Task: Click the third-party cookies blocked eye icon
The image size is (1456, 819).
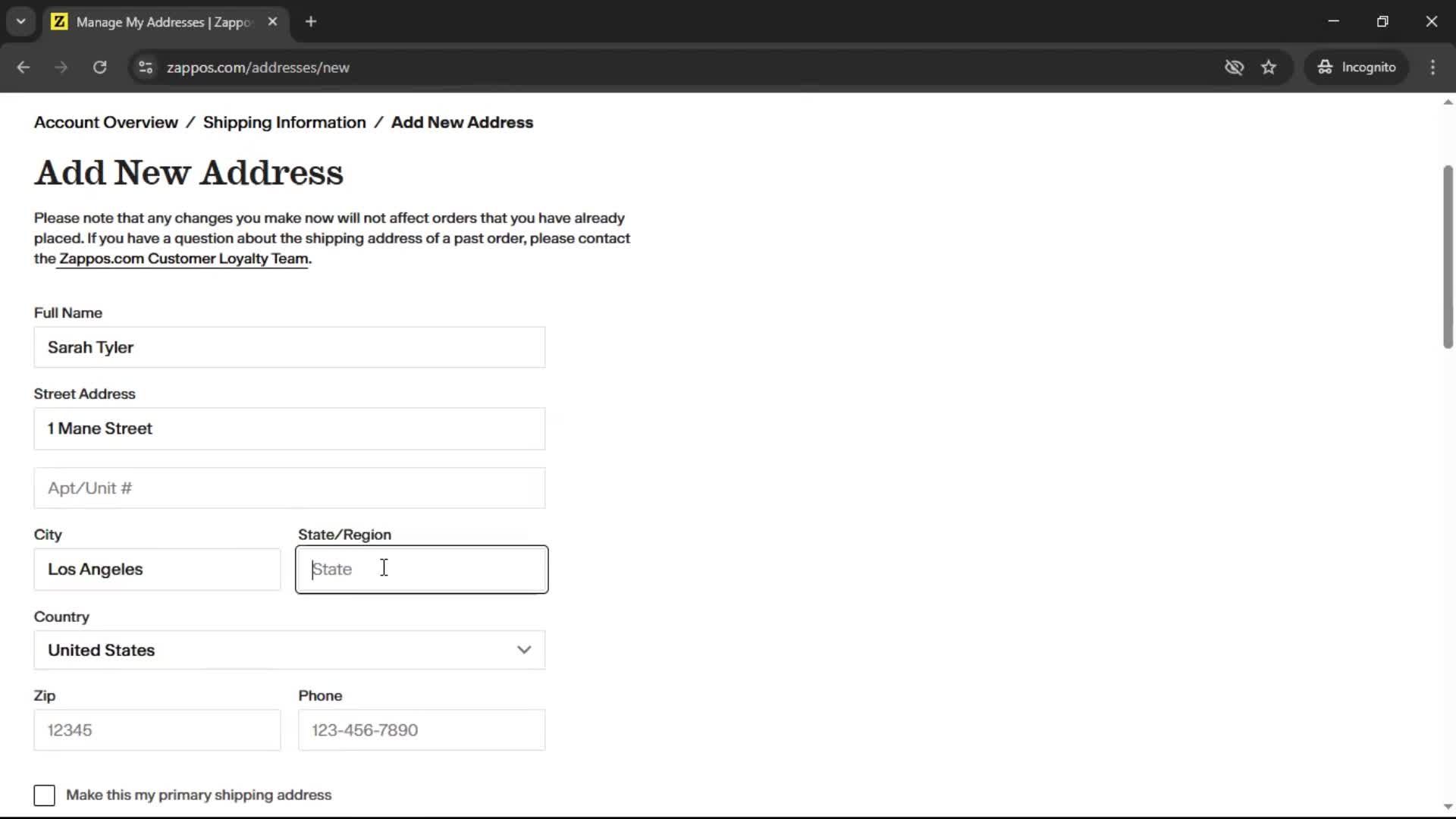Action: tap(1234, 67)
